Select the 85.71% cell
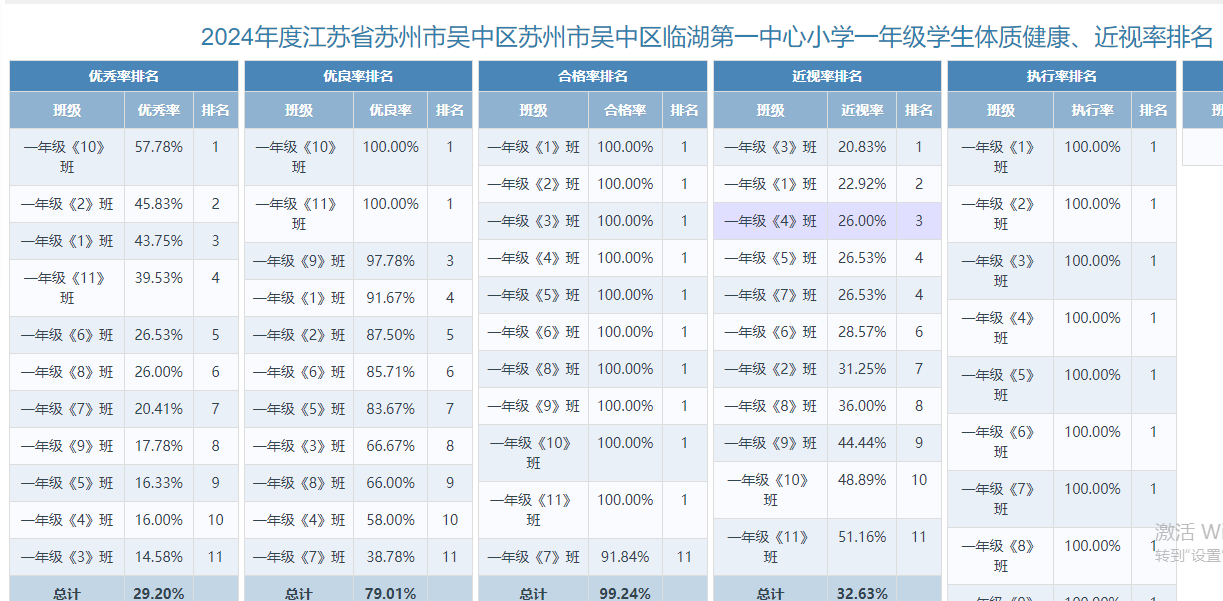The height and width of the screenshot is (601, 1223). pos(390,372)
